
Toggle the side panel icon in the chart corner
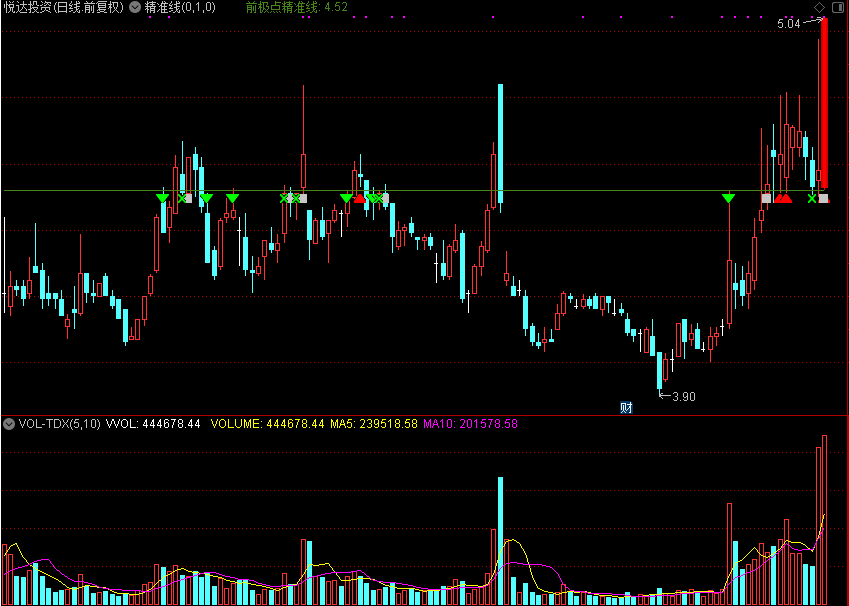point(837,7)
